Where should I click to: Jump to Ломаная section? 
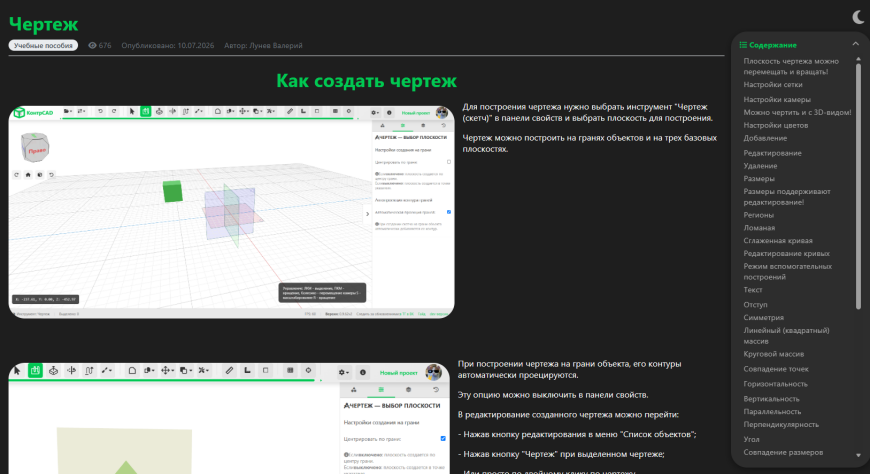click(759, 228)
